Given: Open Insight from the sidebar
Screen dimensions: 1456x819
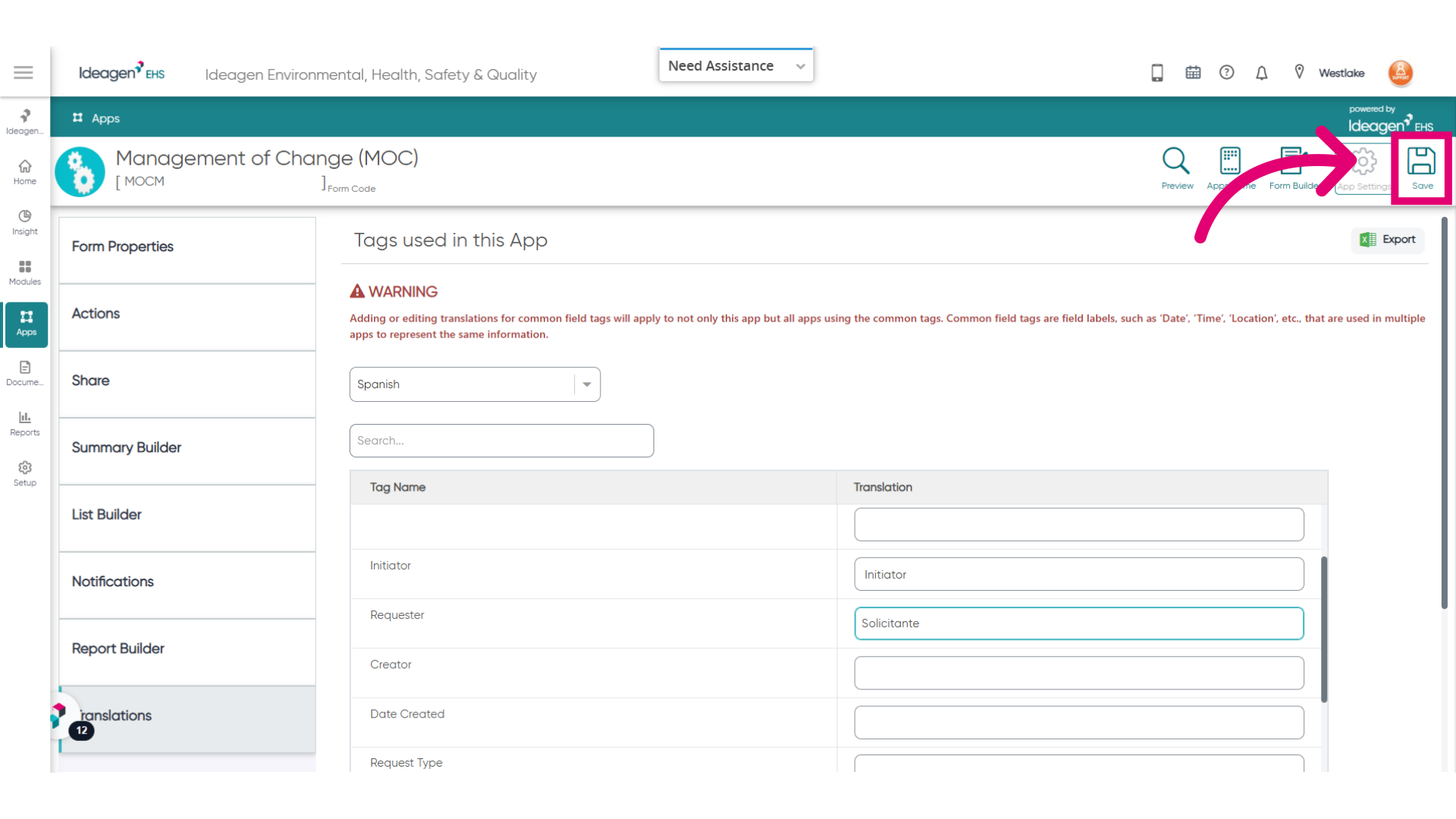Looking at the screenshot, I should pos(25,222).
